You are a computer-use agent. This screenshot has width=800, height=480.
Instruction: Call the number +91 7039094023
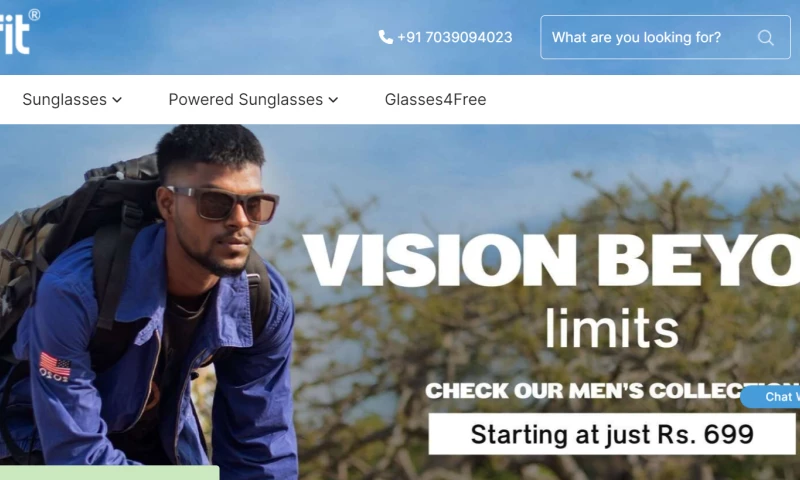(x=455, y=37)
